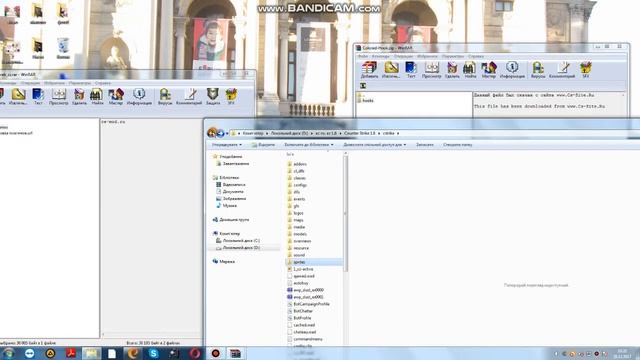Click Open (Відкрити) button in Explorer toolbar
The width and height of the screenshot is (640, 360).
click(x=263, y=145)
